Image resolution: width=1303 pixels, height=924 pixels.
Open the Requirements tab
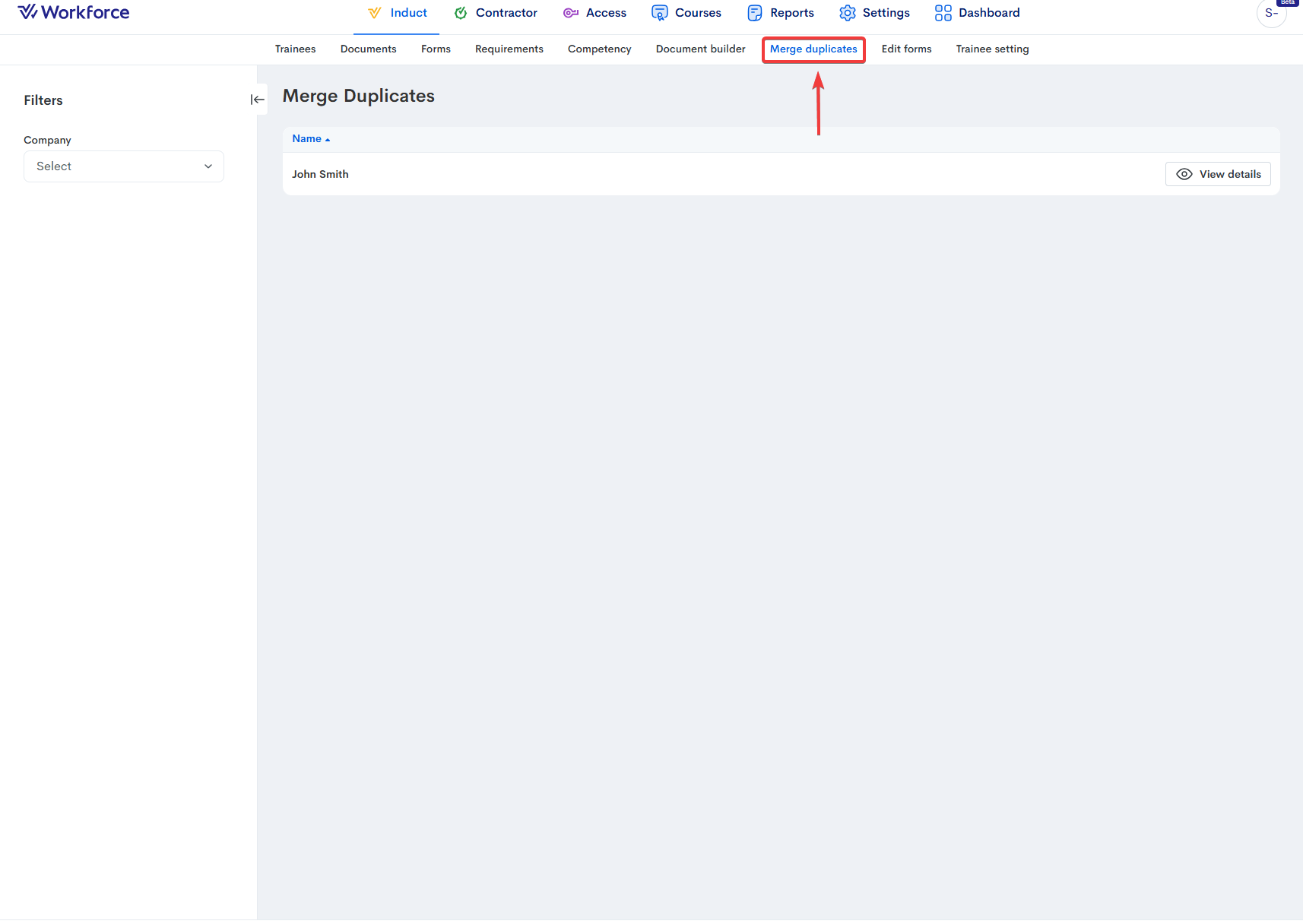[509, 49]
